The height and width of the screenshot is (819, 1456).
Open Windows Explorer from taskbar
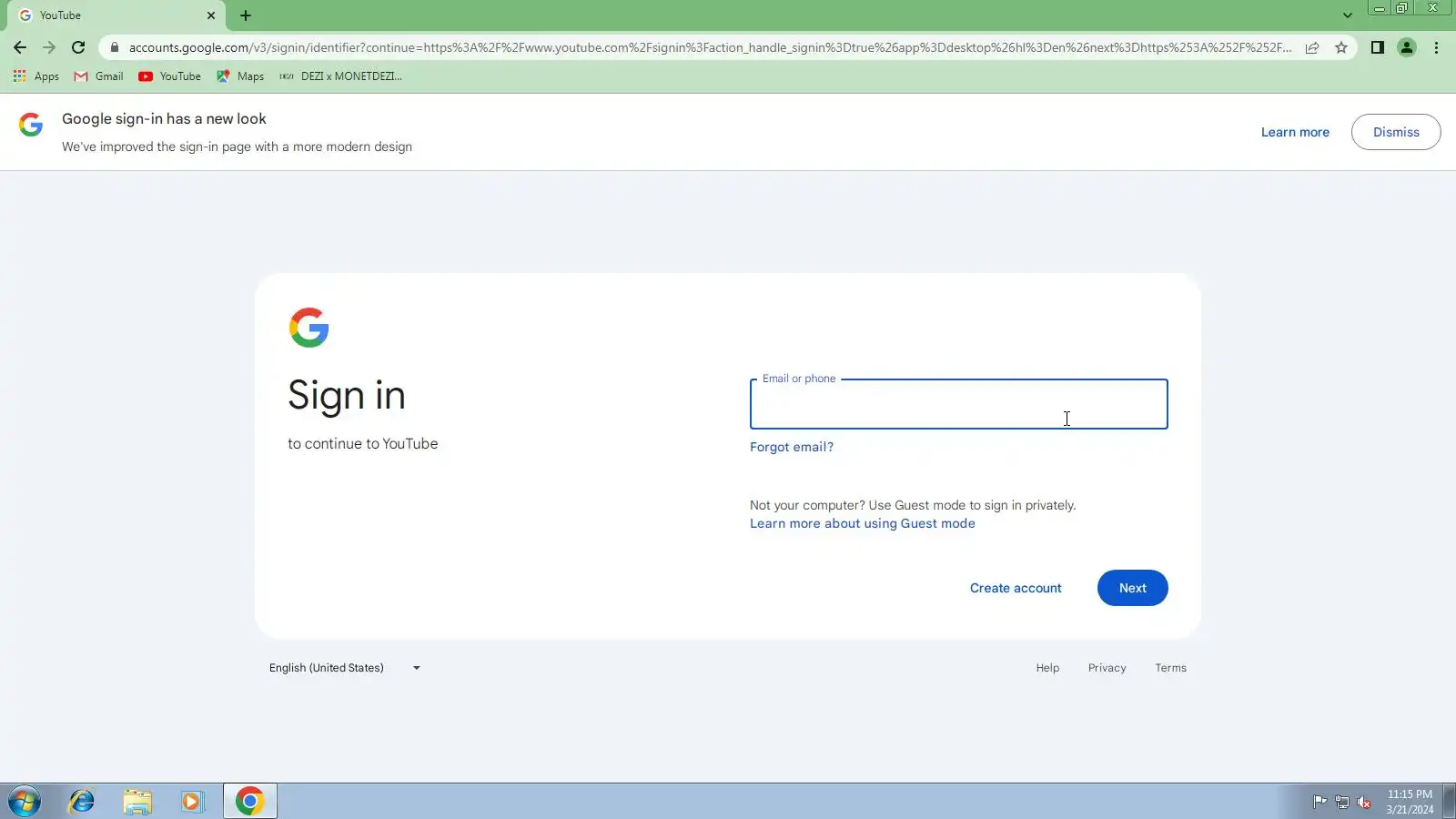pos(137,802)
